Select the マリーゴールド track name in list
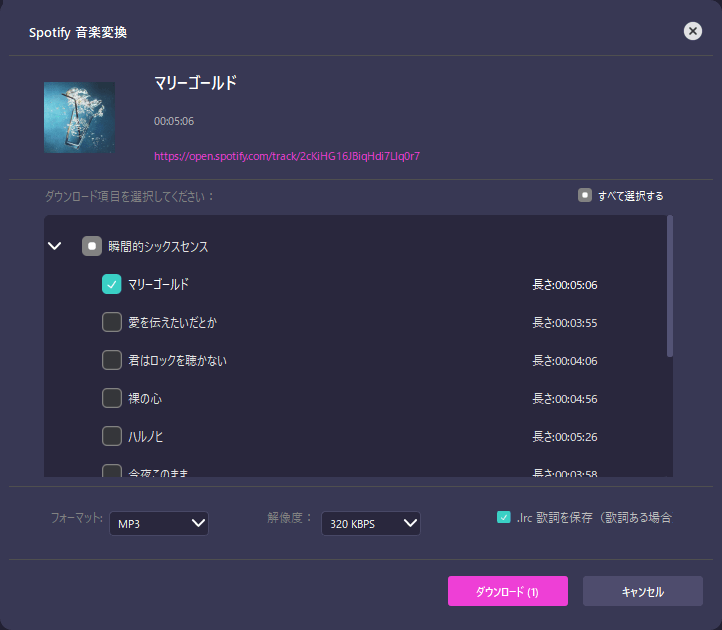The width and height of the screenshot is (722, 630). 158,285
